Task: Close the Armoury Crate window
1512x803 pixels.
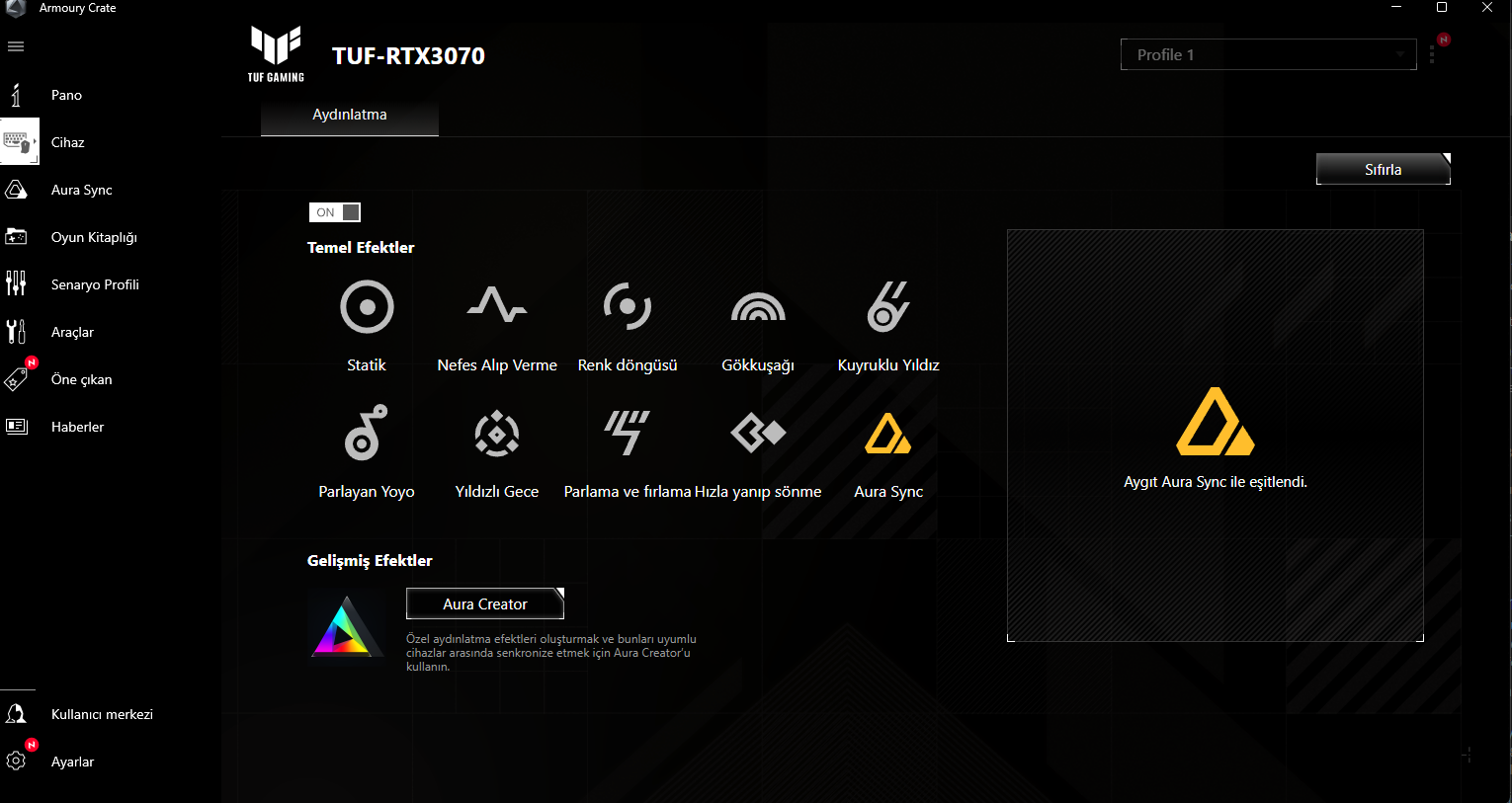Action: coord(1487,8)
